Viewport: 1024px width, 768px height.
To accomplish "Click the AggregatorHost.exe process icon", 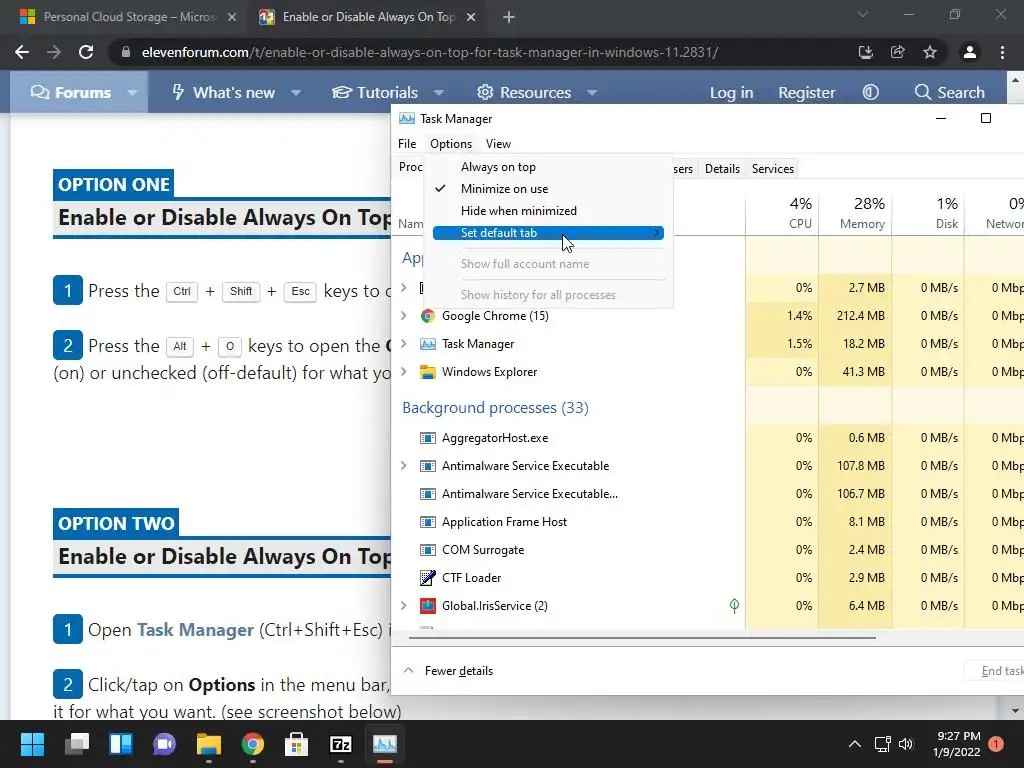I will pos(428,438).
